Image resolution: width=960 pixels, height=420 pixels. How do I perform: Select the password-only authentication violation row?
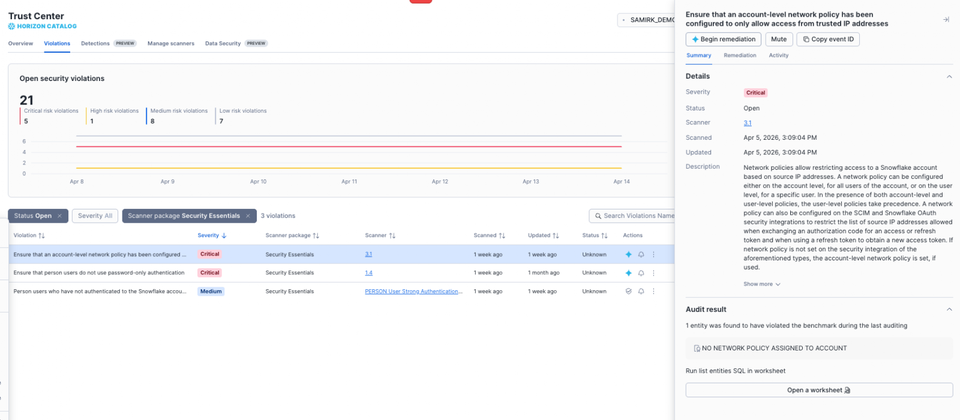coord(341,272)
